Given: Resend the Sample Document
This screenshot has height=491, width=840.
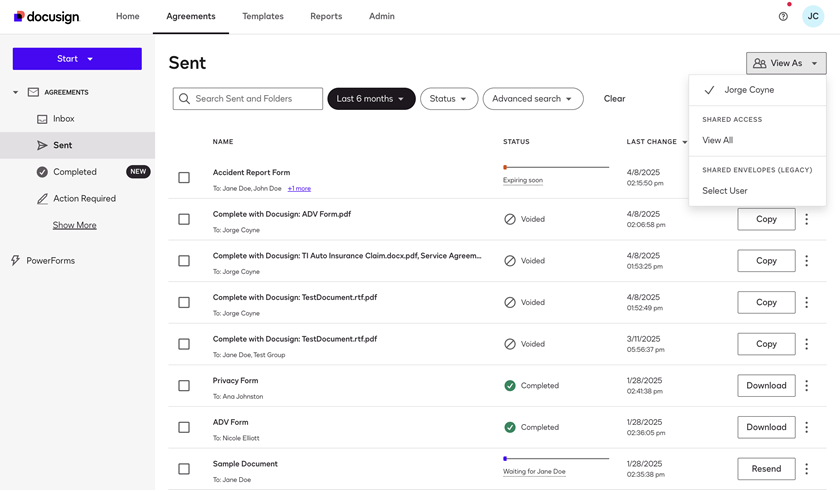Looking at the screenshot, I should [x=766, y=469].
